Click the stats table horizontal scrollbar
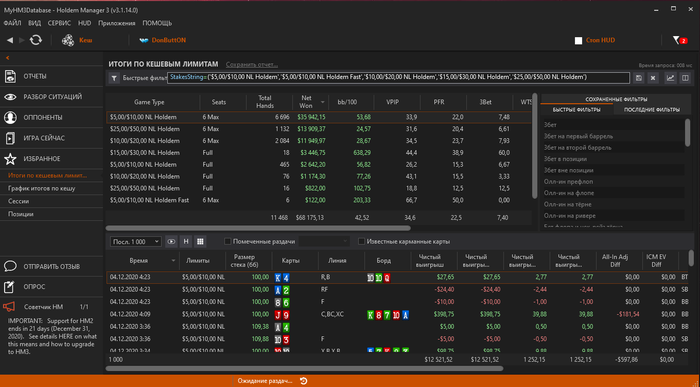Viewport: 700px width, 387px height. [258, 228]
